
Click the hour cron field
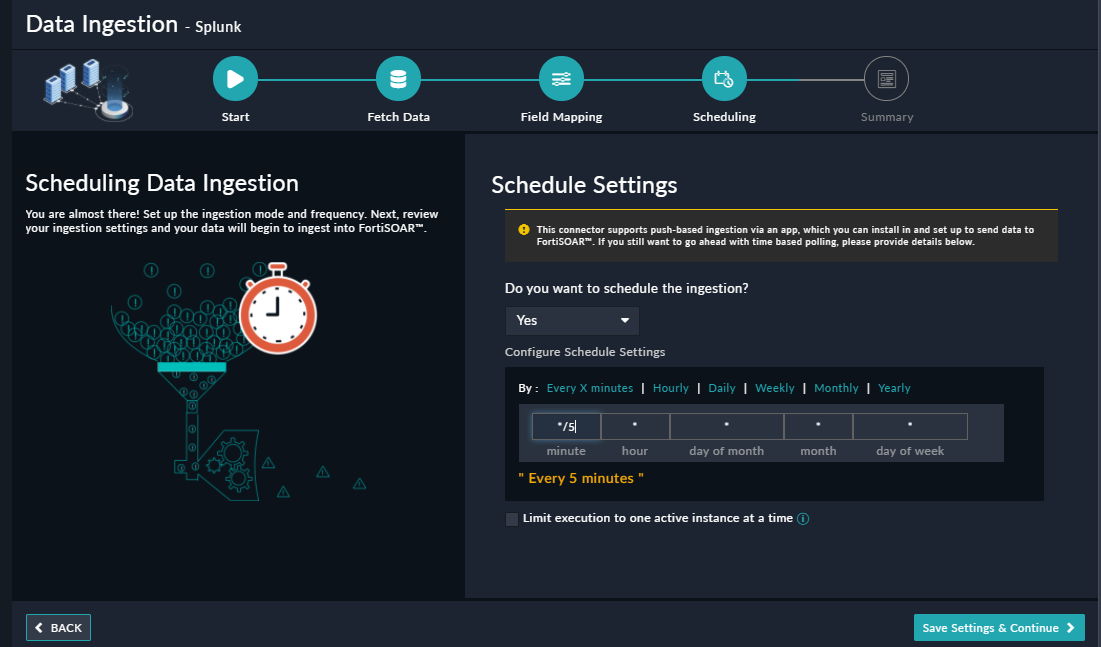635,426
